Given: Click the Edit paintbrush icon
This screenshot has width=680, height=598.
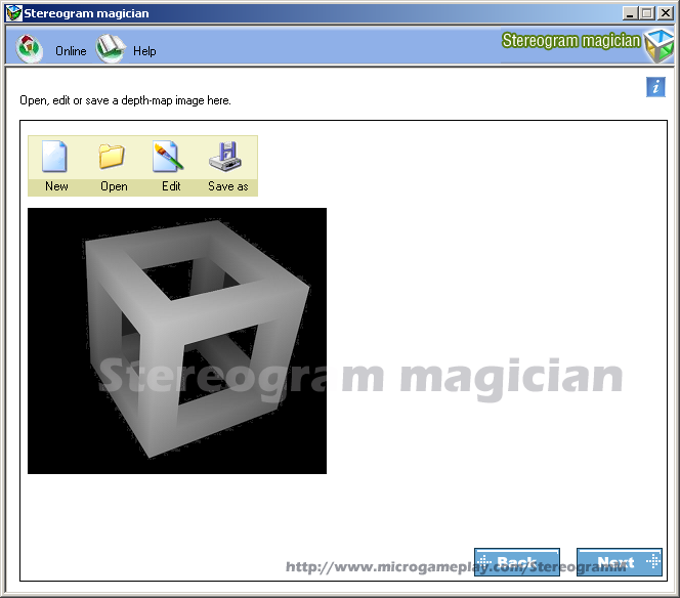Looking at the screenshot, I should click(168, 157).
